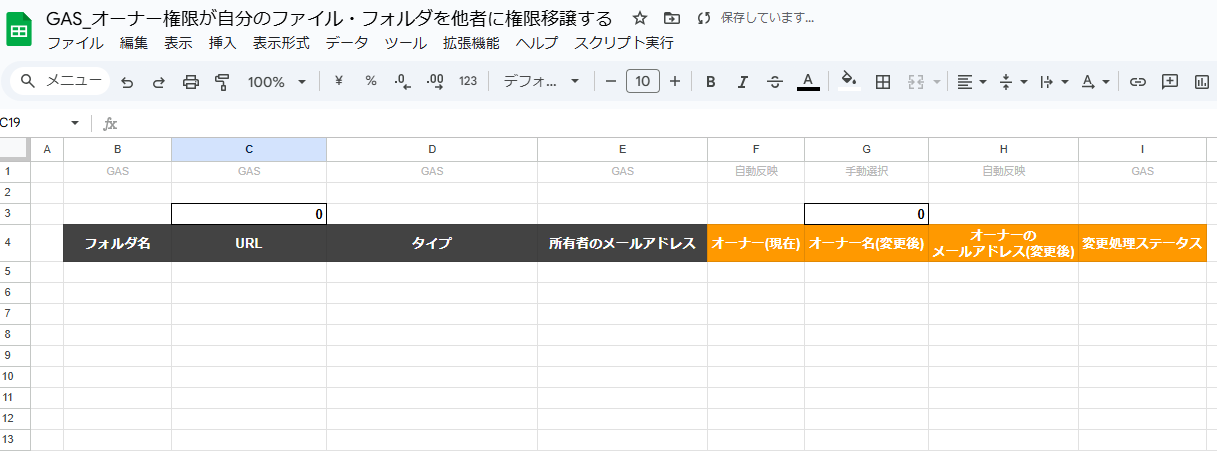Select the オーナー(現在) header cell
Image resolution: width=1217 pixels, height=451 pixels.
[x=756, y=243]
